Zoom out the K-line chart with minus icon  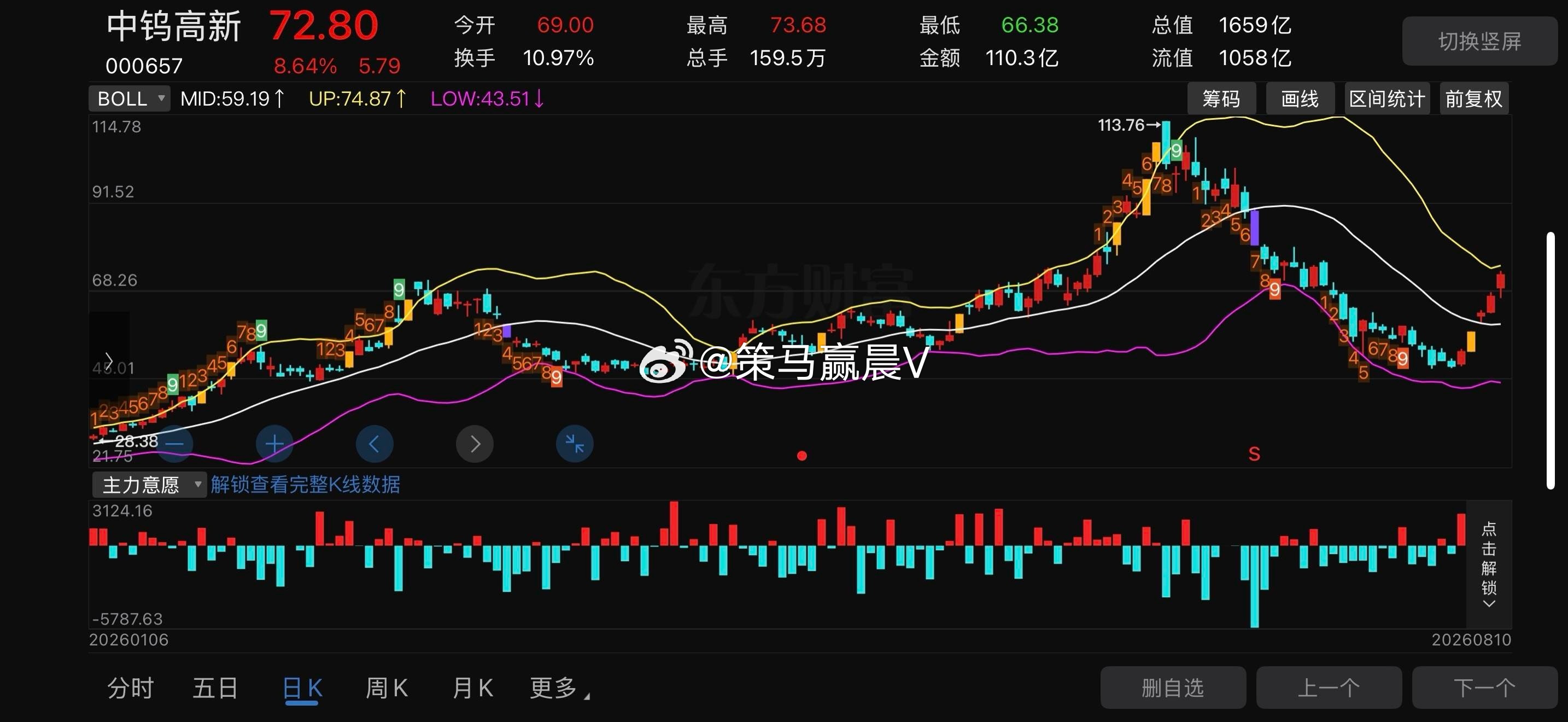coord(175,444)
